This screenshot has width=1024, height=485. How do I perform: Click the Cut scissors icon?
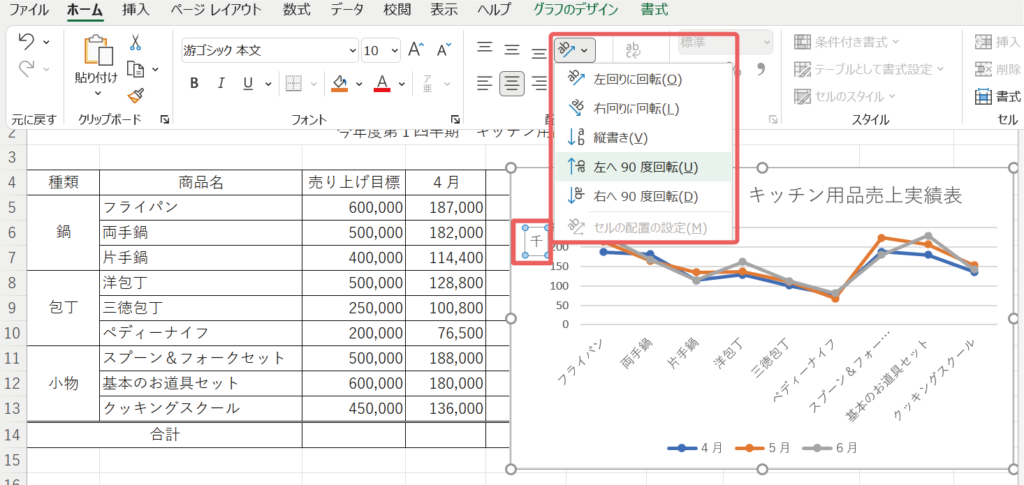pyautogui.click(x=136, y=43)
